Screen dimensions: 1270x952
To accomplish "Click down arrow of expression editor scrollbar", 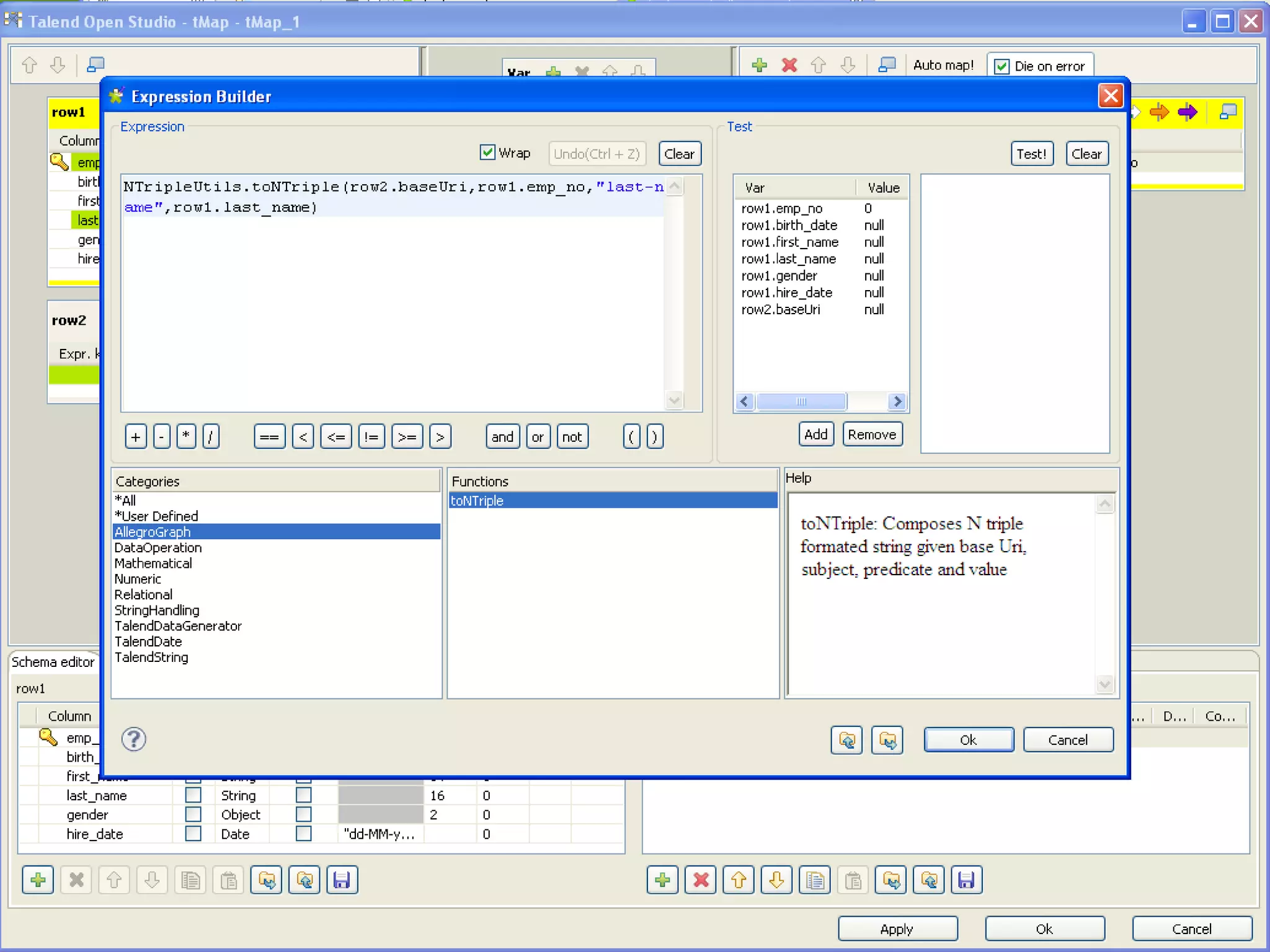I will click(675, 400).
